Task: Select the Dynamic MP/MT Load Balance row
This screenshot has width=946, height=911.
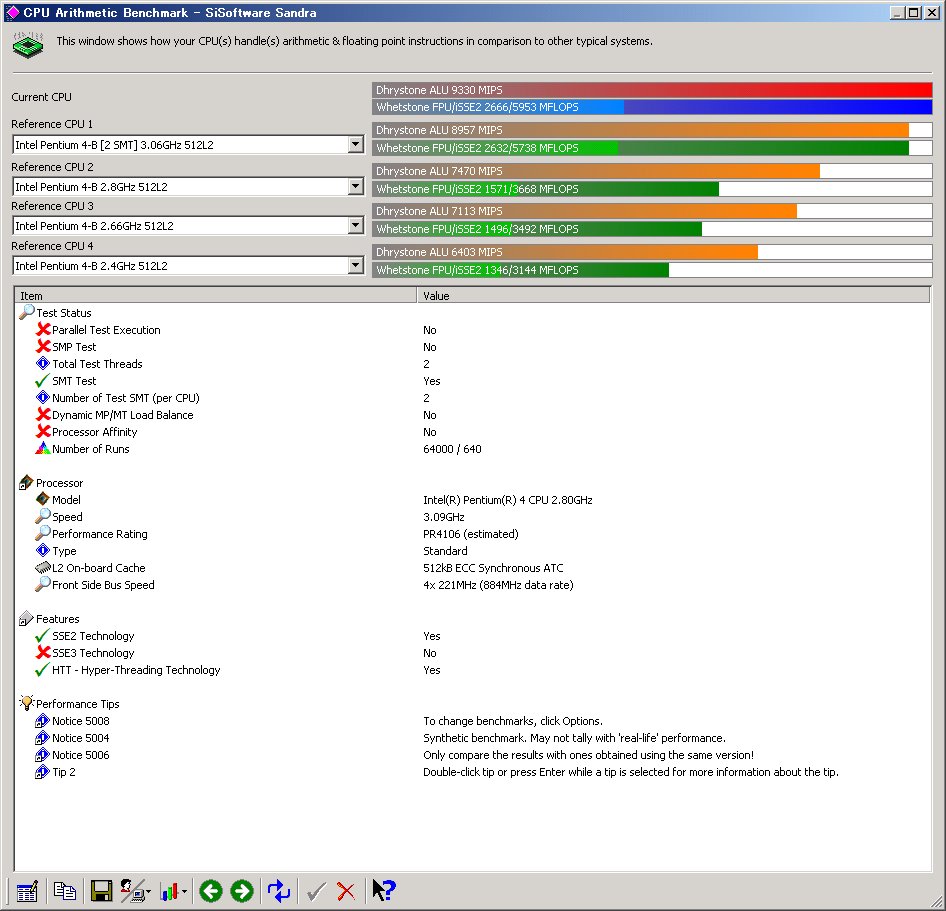Action: pos(473,414)
